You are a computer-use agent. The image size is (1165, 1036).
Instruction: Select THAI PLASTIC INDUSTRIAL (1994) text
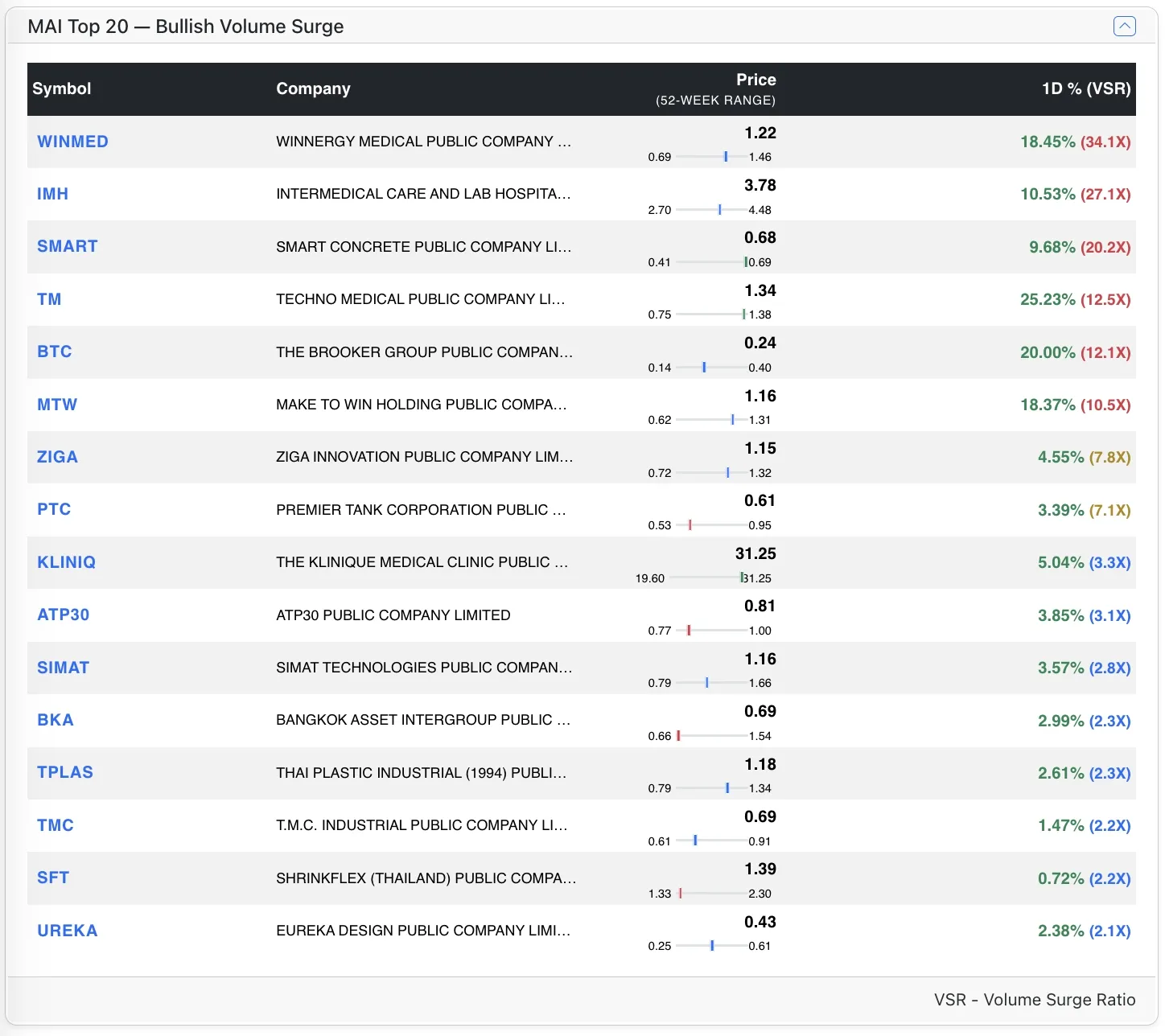coord(421,773)
